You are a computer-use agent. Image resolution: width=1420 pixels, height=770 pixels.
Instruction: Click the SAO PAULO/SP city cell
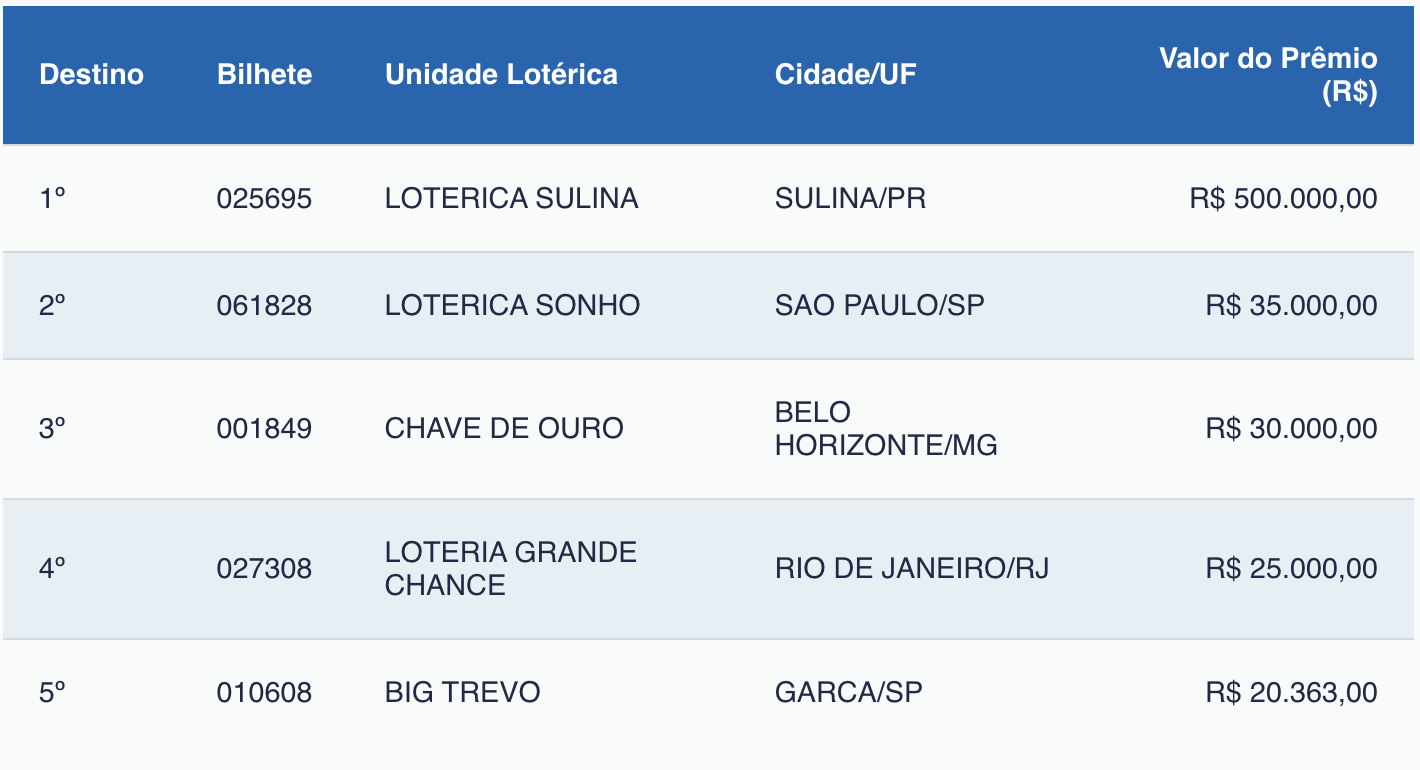[x=879, y=306]
